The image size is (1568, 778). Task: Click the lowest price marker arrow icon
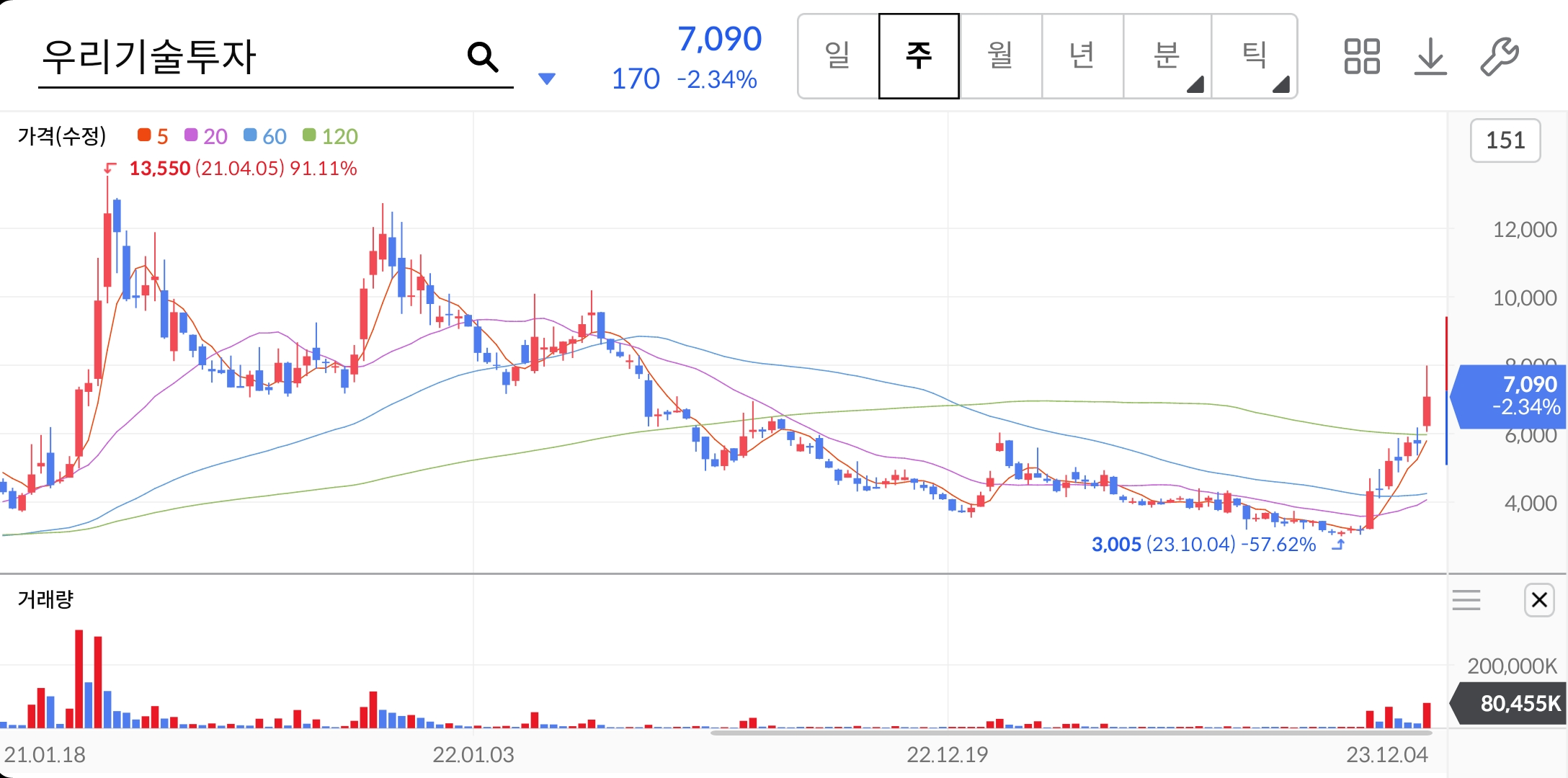[1338, 545]
